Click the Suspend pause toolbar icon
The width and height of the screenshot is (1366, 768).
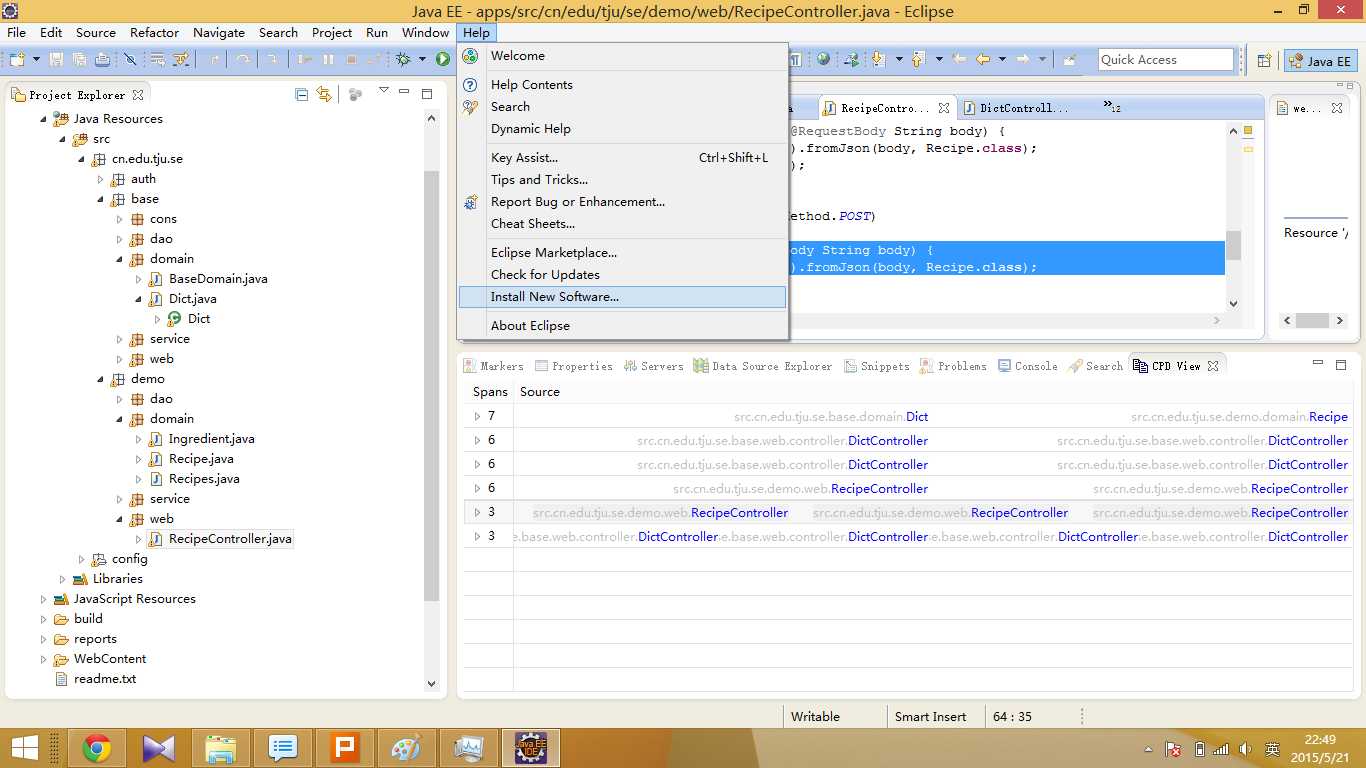[x=328, y=60]
